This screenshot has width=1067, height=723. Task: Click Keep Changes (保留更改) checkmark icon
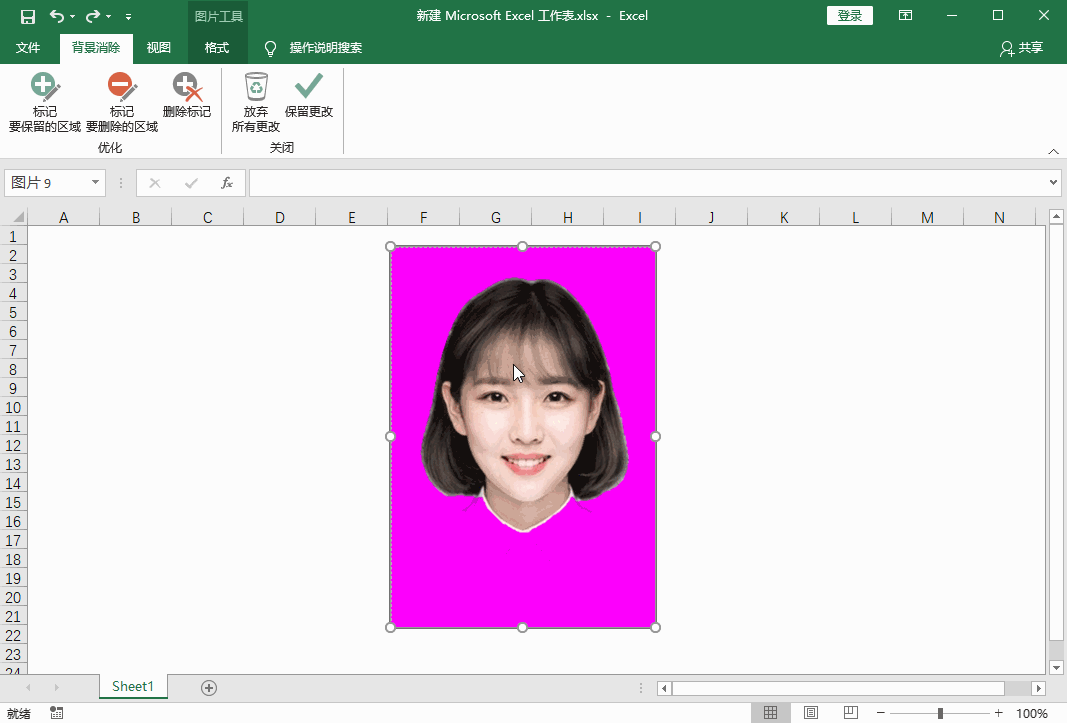[309, 86]
